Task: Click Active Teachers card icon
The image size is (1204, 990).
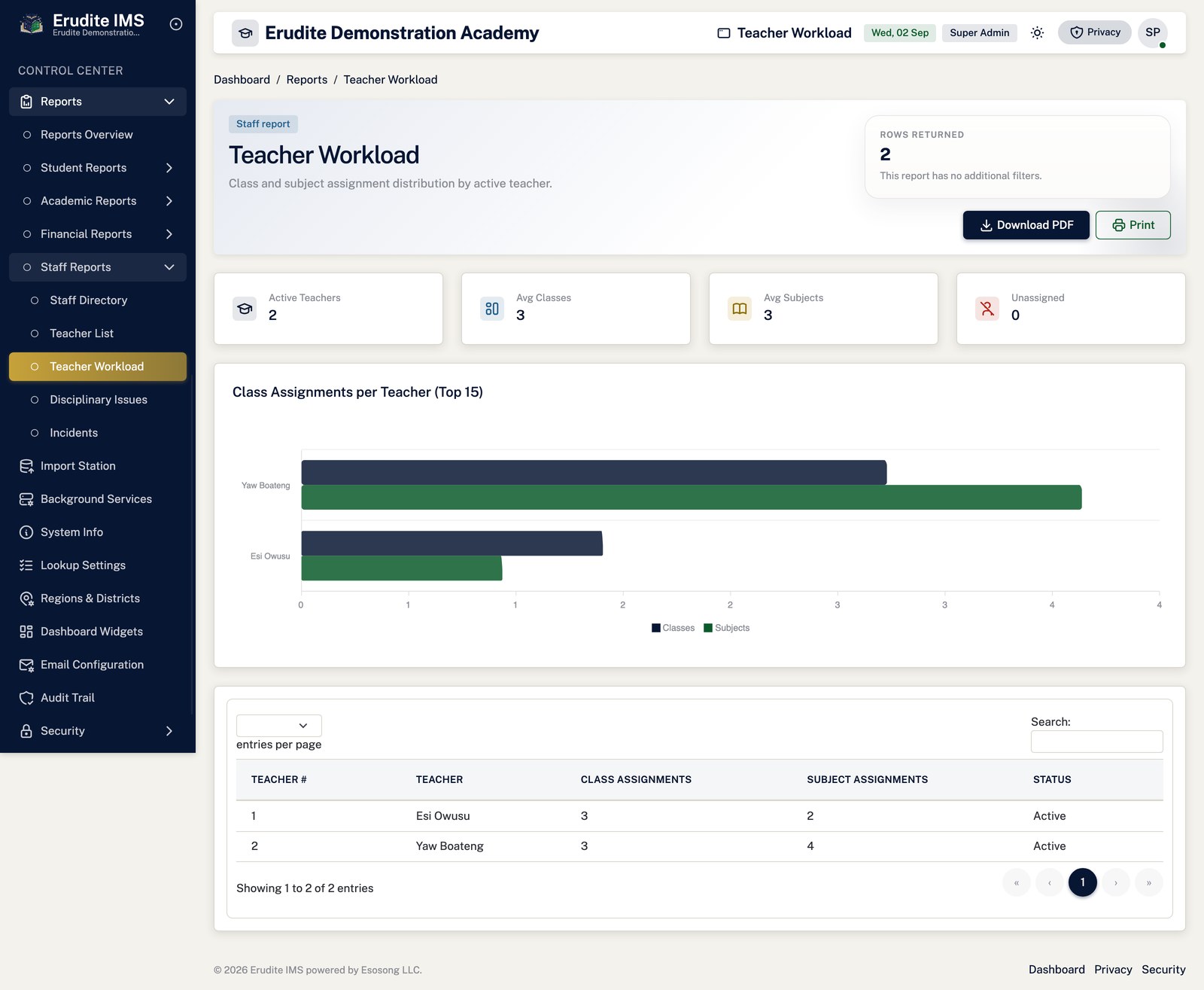Action: coord(245,309)
